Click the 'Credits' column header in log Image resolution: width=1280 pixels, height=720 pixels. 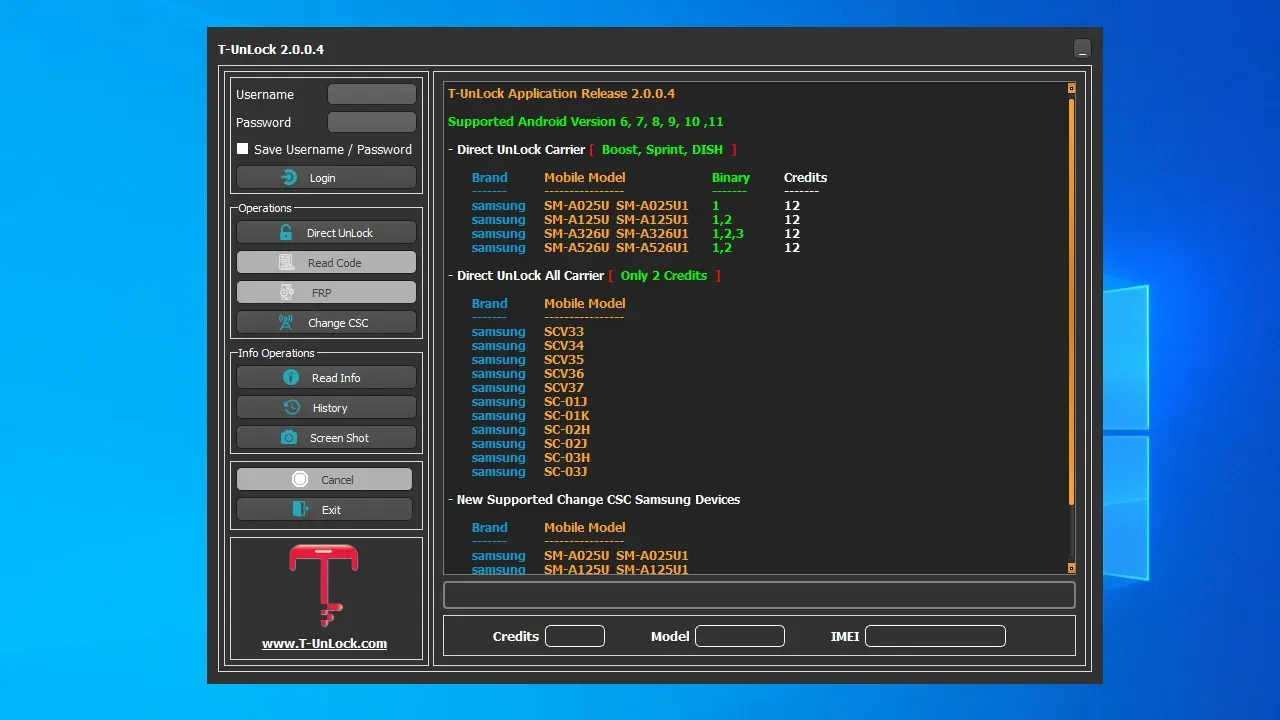[x=805, y=177]
